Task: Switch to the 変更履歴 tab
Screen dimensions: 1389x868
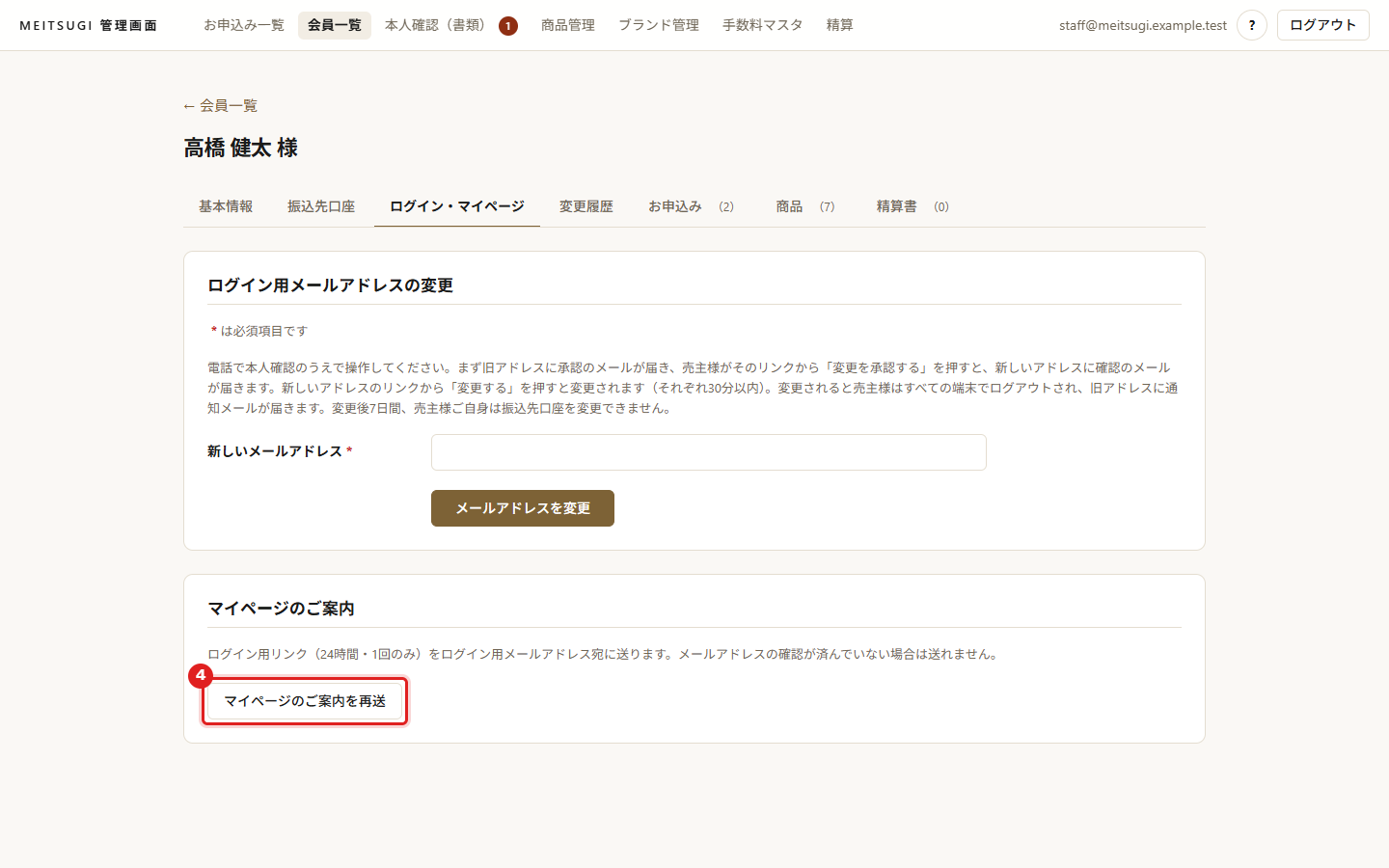Action: pyautogui.click(x=586, y=206)
